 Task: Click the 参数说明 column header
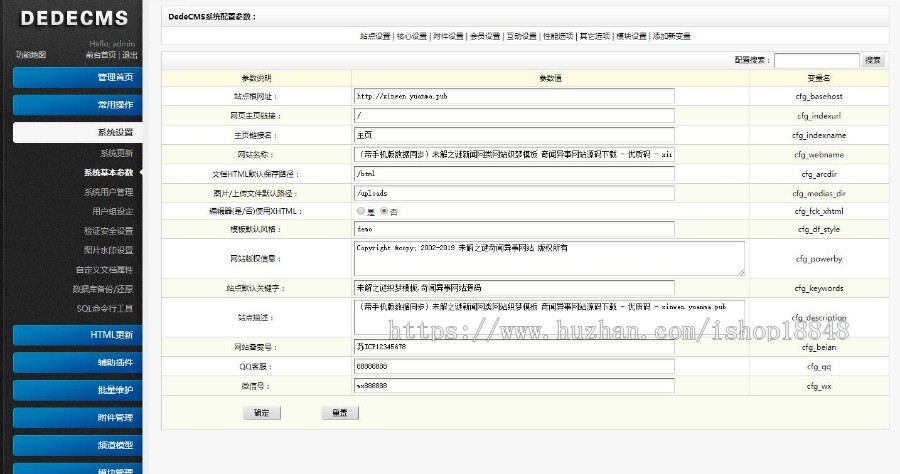pos(257,78)
